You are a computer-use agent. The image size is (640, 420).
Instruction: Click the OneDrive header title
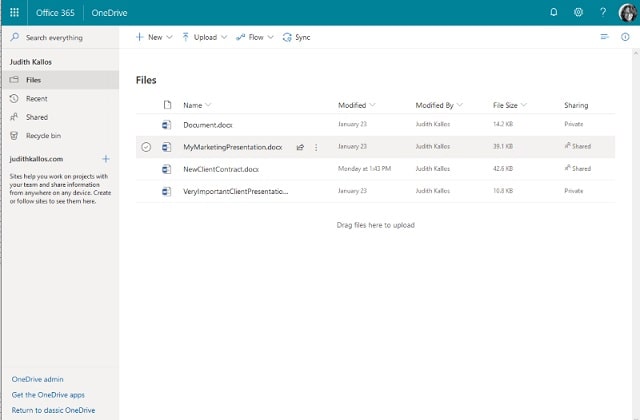click(109, 13)
